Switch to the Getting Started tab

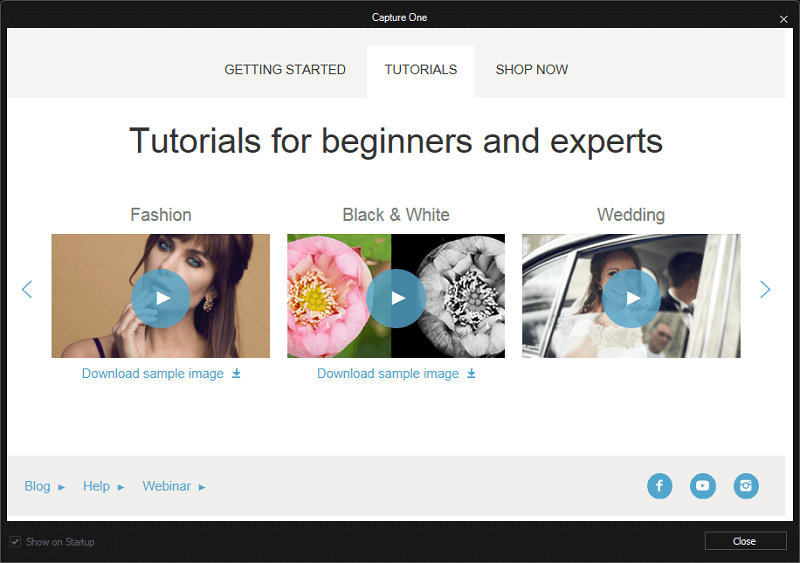click(285, 69)
